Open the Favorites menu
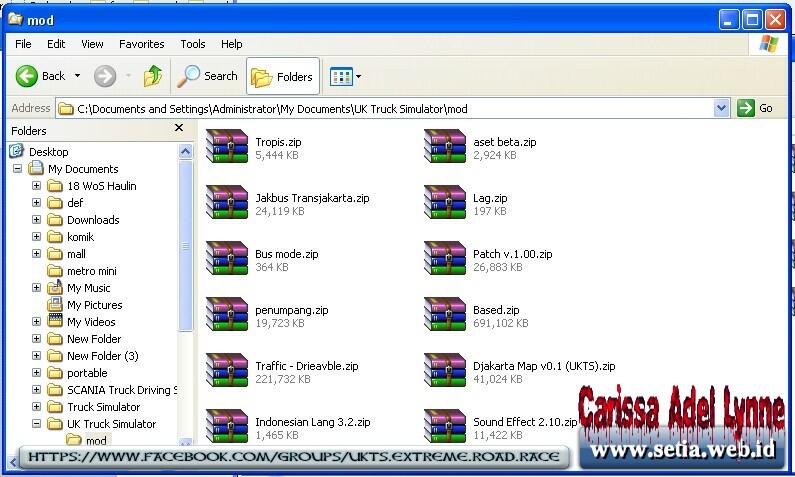Viewport: 795px width, 477px height. coord(141,44)
